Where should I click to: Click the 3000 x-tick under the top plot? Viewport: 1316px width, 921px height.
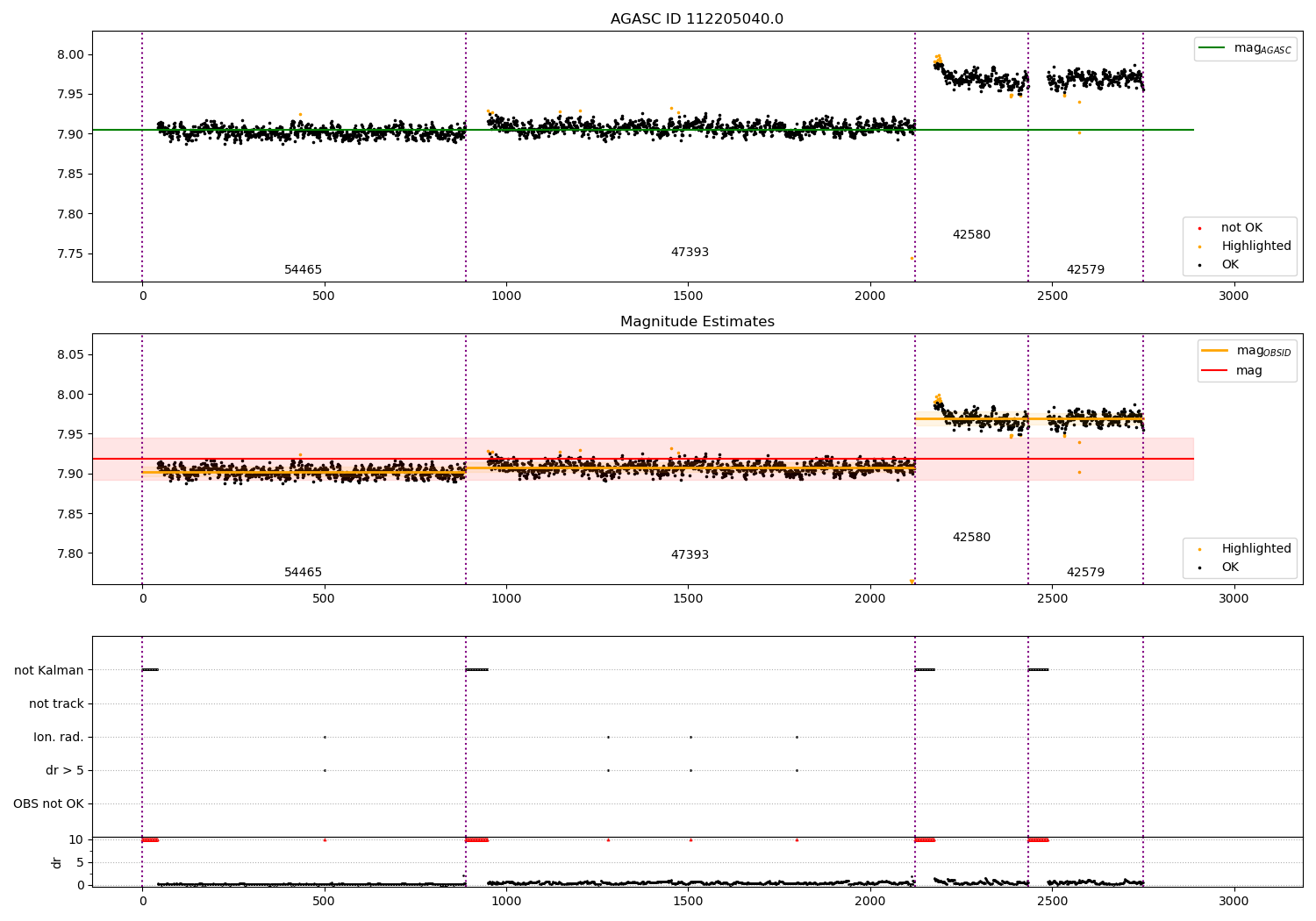pyautogui.click(x=1234, y=296)
